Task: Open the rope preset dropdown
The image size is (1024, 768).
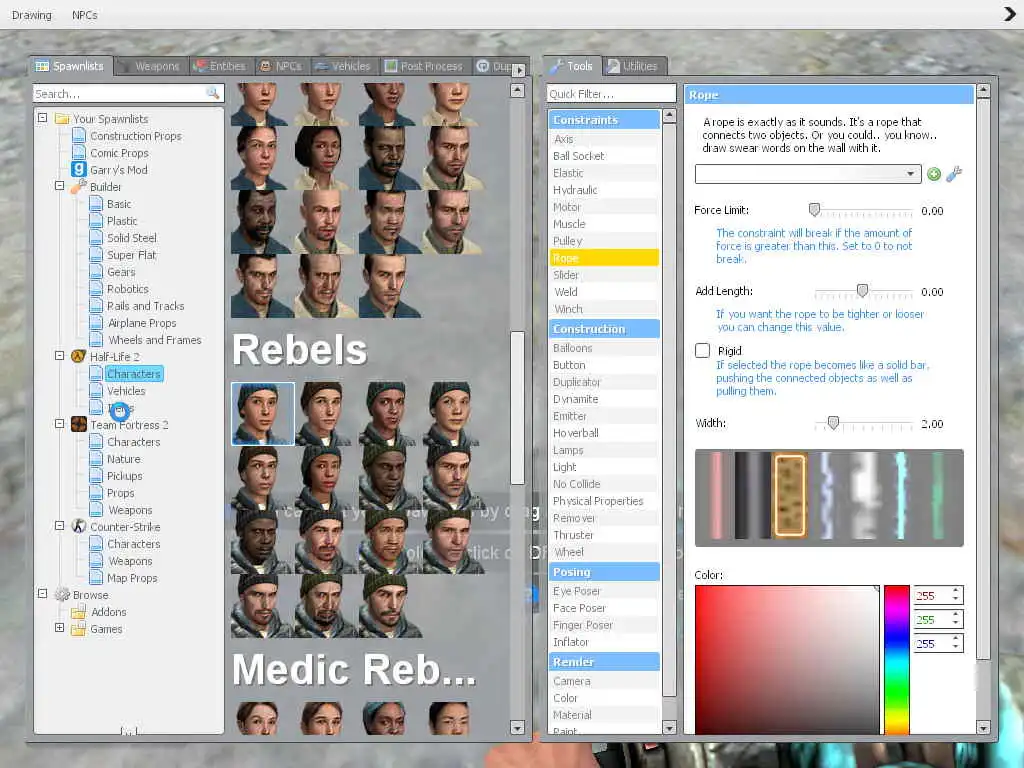Action: coord(808,174)
